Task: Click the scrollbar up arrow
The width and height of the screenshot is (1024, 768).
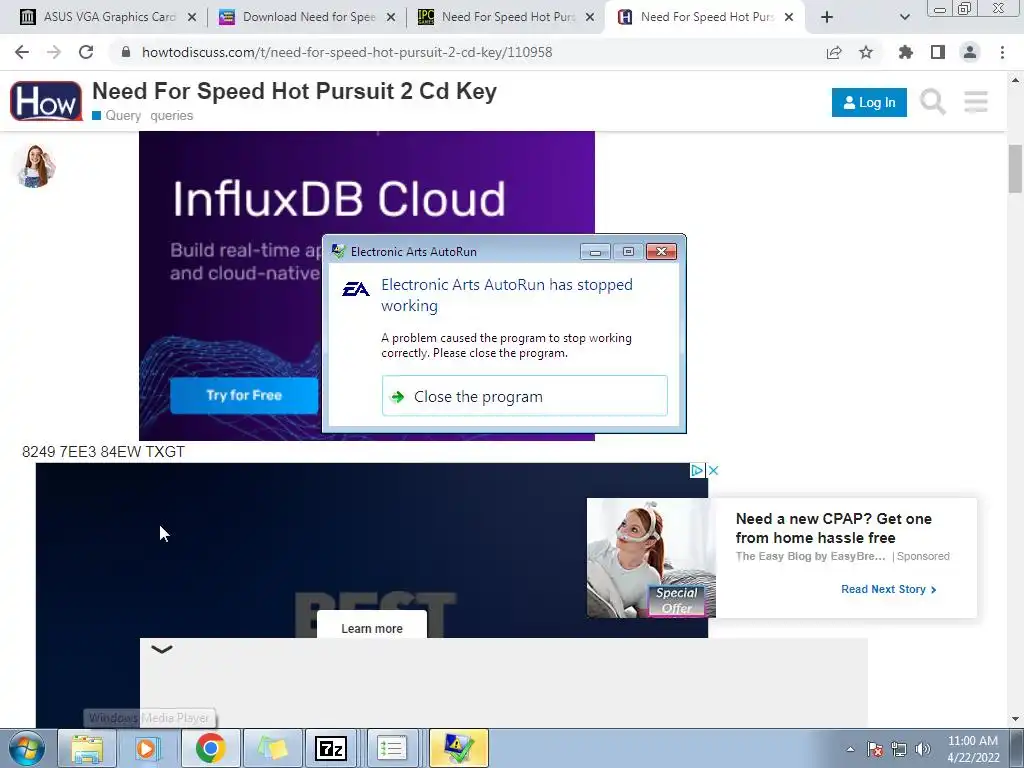Action: pyautogui.click(x=1015, y=80)
